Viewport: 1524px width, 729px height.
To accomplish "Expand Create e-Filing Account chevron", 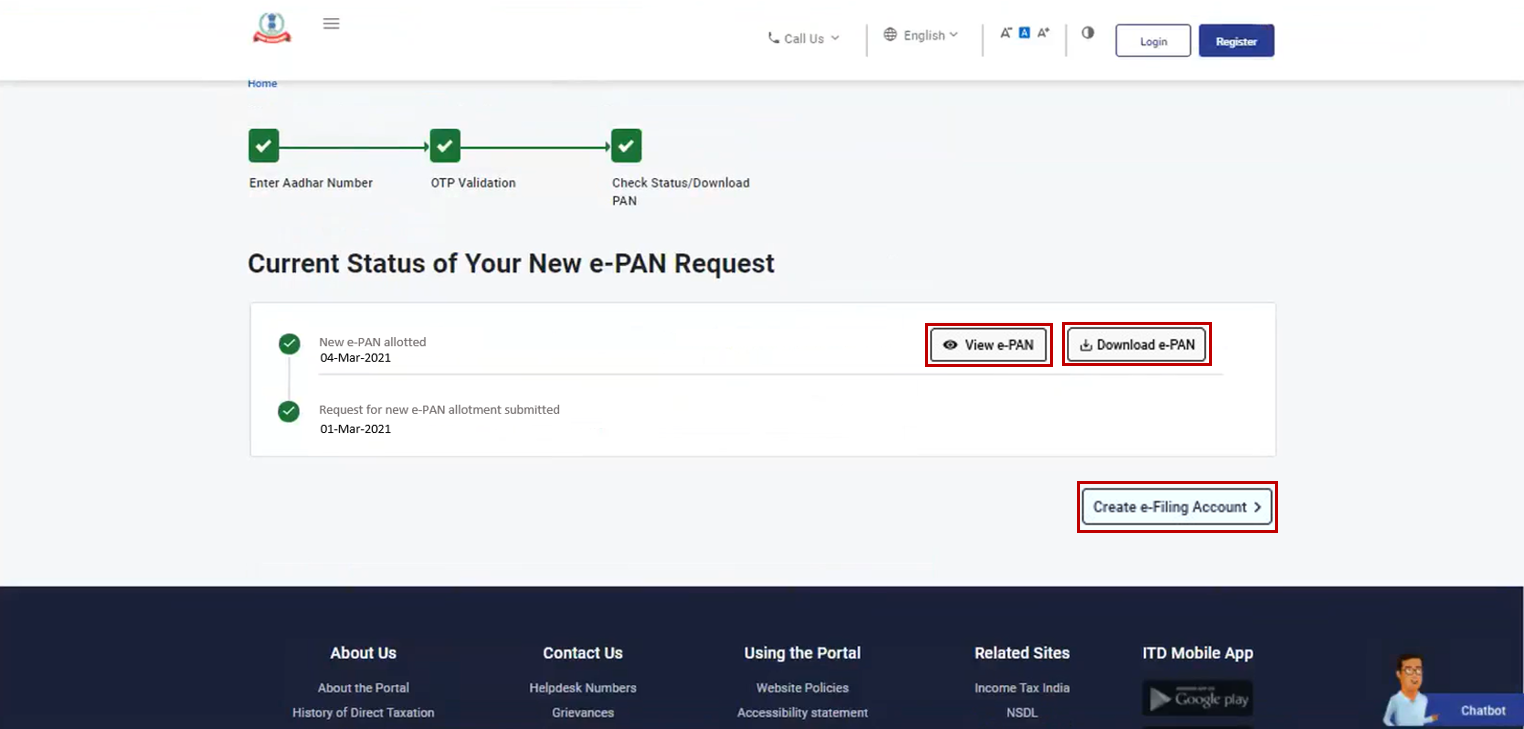I will coord(1258,506).
